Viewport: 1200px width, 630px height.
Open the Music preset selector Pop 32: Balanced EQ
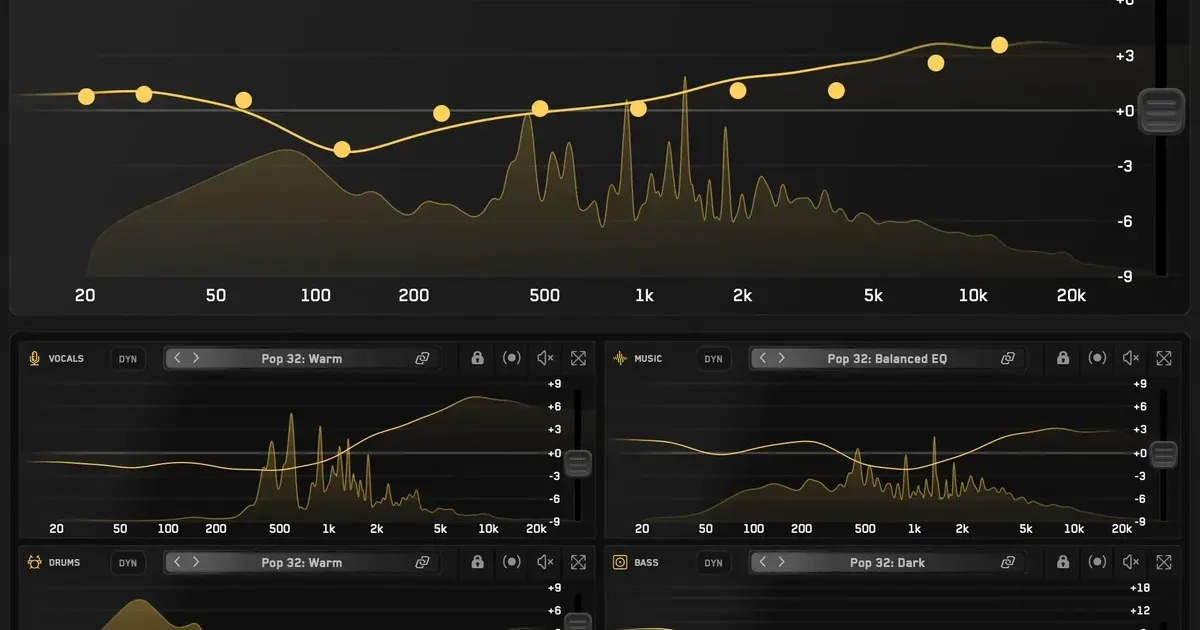coord(887,358)
